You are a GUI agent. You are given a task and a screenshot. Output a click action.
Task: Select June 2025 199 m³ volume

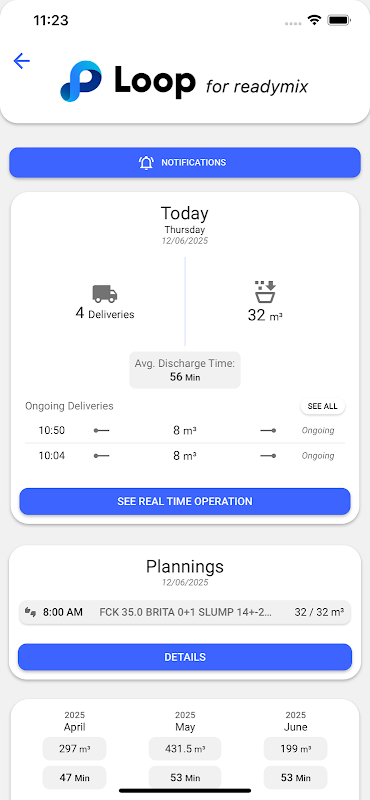pos(295,749)
